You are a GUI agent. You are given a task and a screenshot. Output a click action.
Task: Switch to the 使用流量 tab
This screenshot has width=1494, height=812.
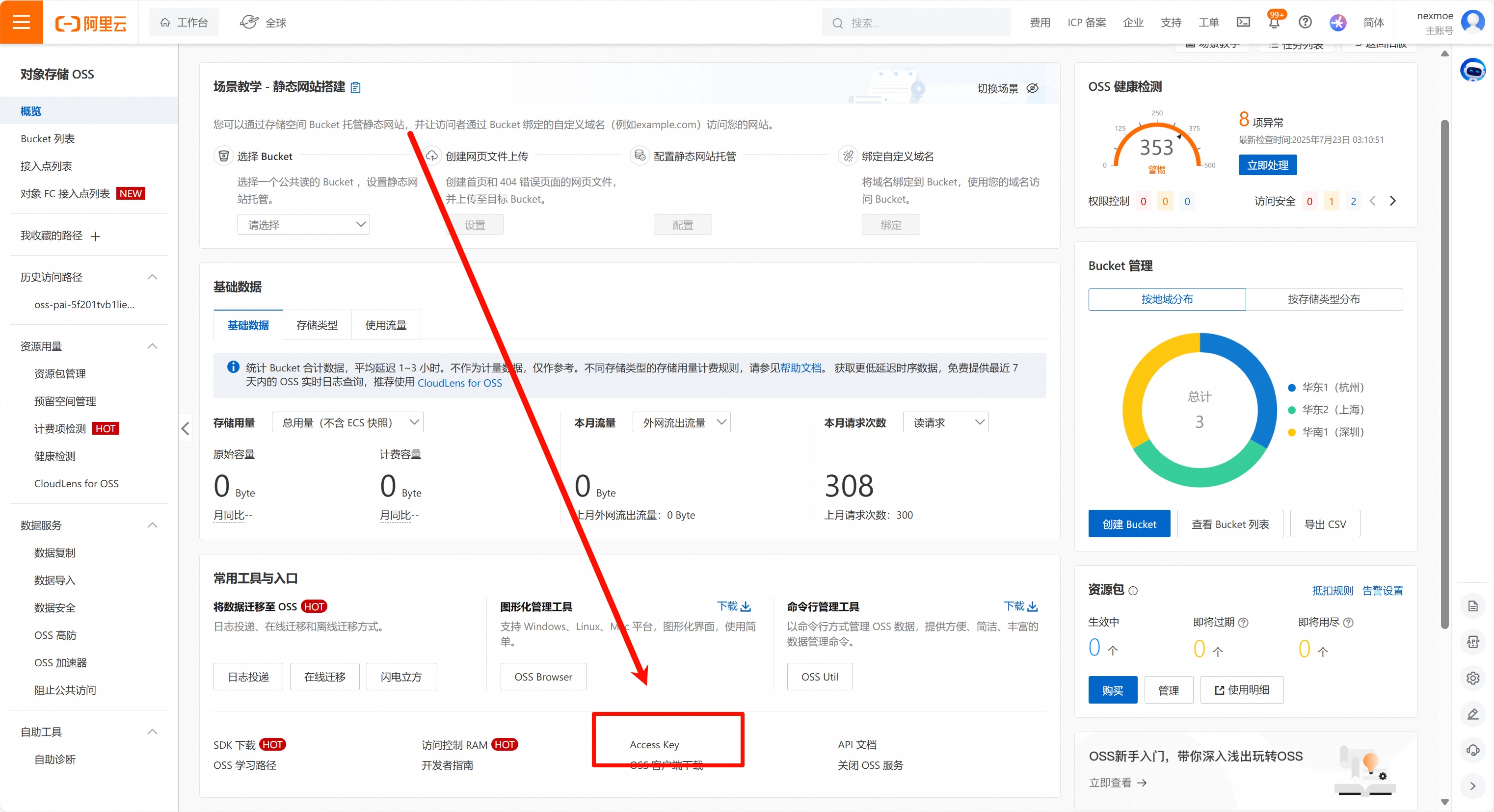[386, 325]
